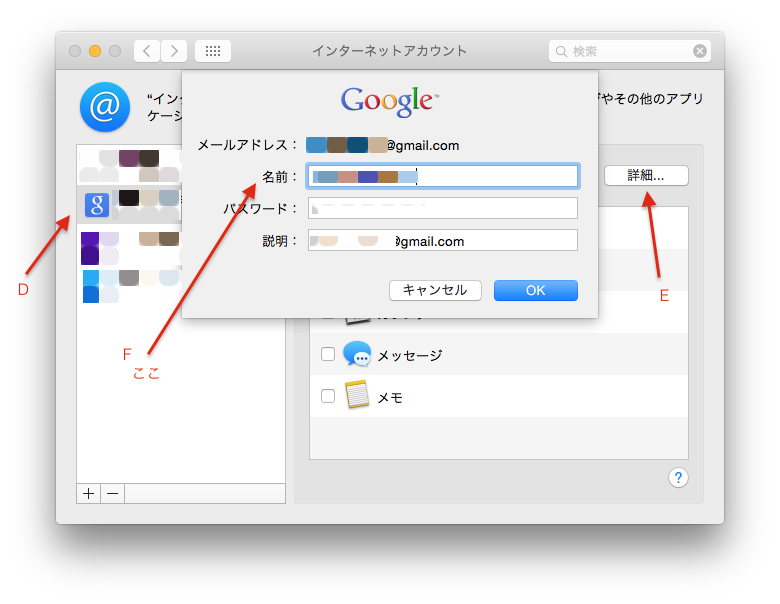Viewport: 780px width, 604px height.
Task: Click the blue @ Internet Accounts icon
Action: click(x=105, y=107)
